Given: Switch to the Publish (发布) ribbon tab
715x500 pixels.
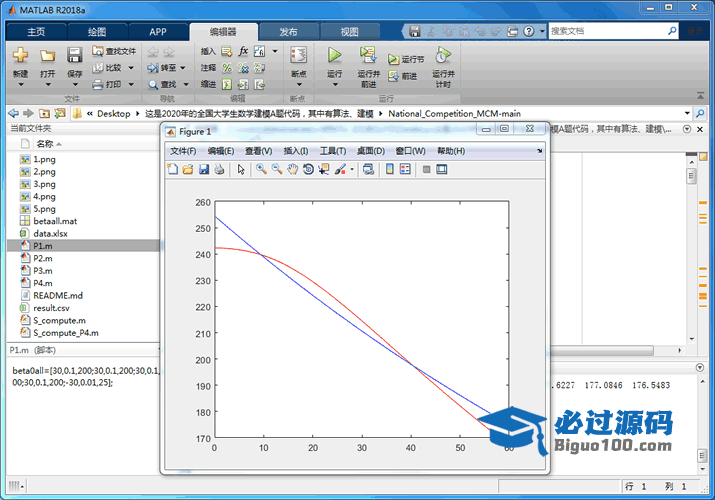Looking at the screenshot, I should (288, 32).
